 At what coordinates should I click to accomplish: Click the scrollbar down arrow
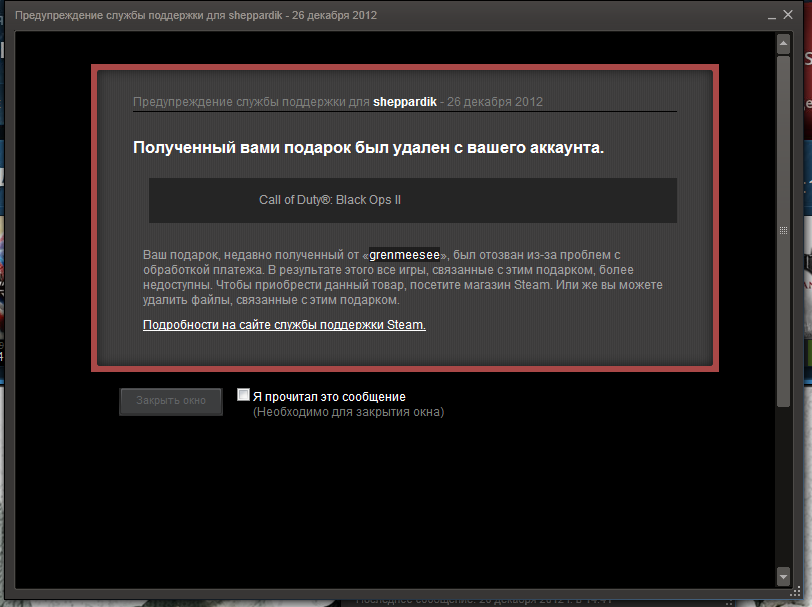click(x=783, y=576)
